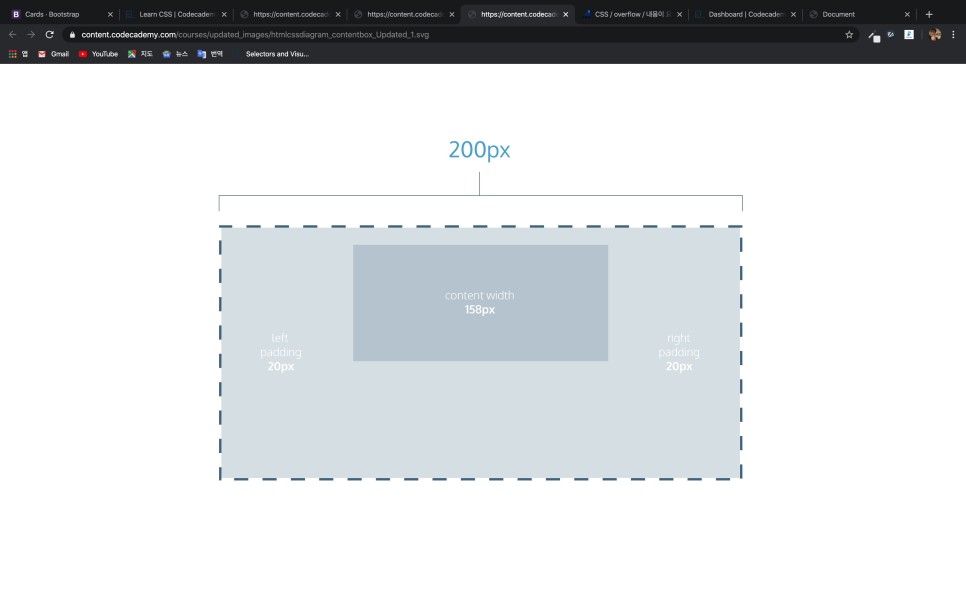Reload the current page
This screenshot has height=604, width=966.
49,35
